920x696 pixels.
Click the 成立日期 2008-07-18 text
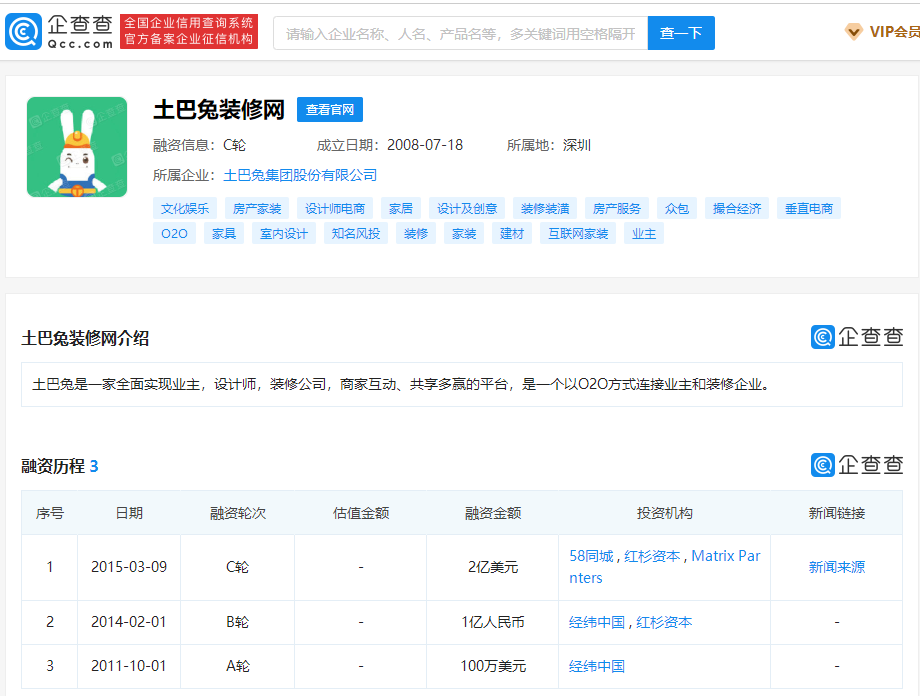click(x=390, y=145)
